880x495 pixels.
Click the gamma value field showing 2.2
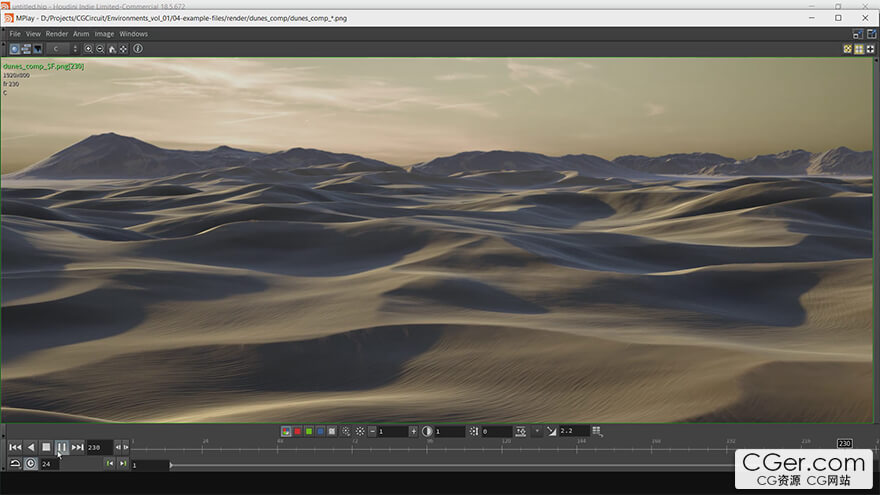click(572, 431)
